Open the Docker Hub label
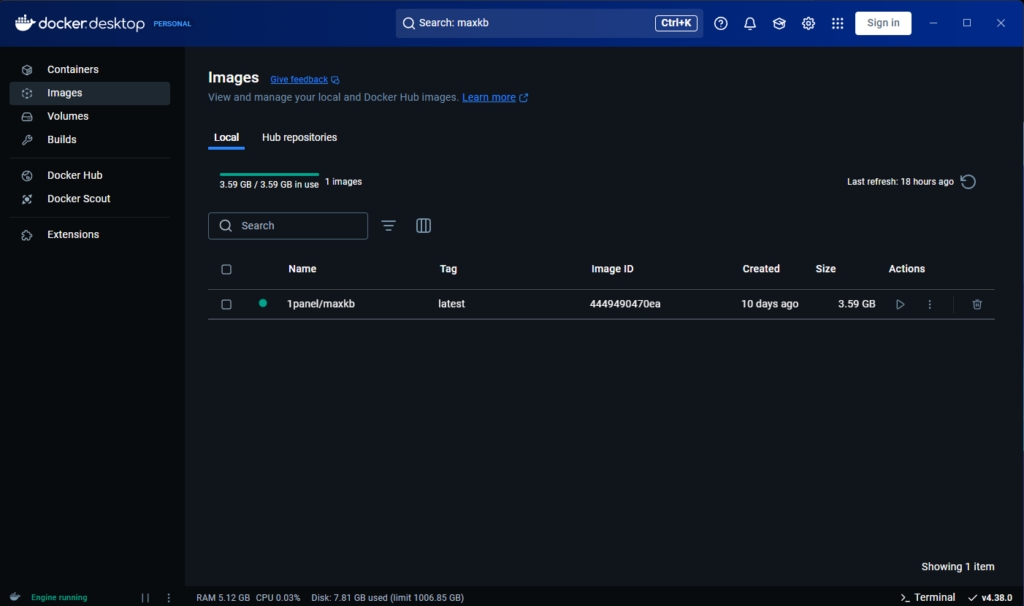The image size is (1024, 606). pyautogui.click(x=74, y=175)
